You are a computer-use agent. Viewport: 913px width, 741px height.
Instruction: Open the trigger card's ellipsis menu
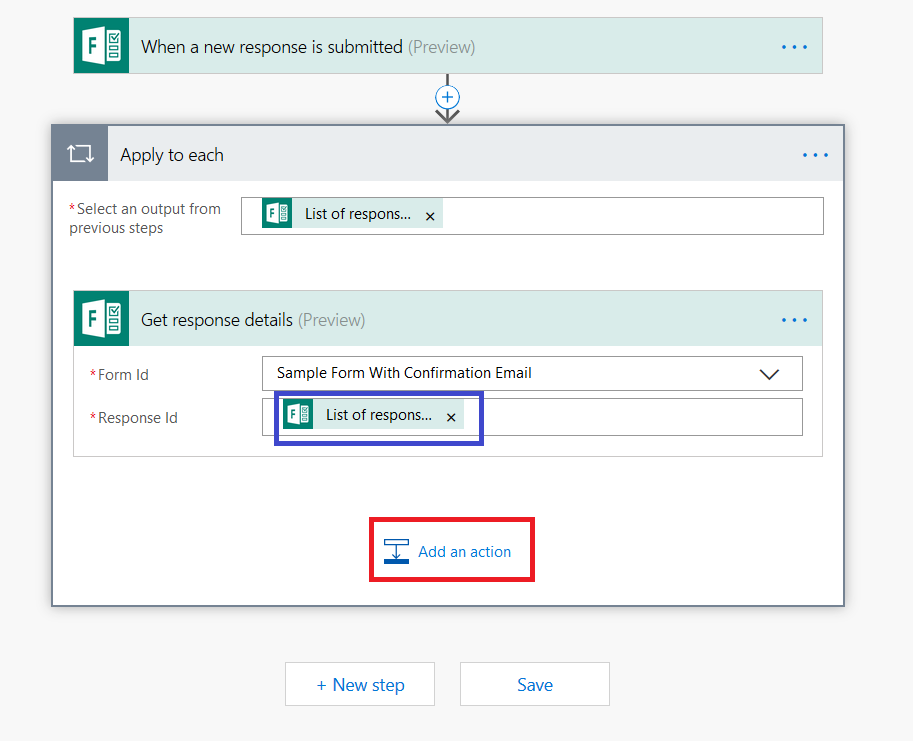(794, 47)
